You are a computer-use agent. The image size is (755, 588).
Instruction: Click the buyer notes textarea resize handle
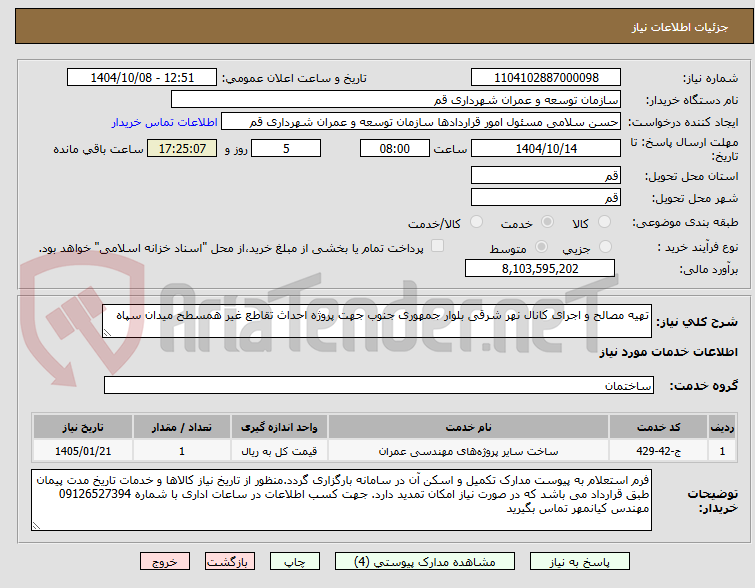(36, 526)
